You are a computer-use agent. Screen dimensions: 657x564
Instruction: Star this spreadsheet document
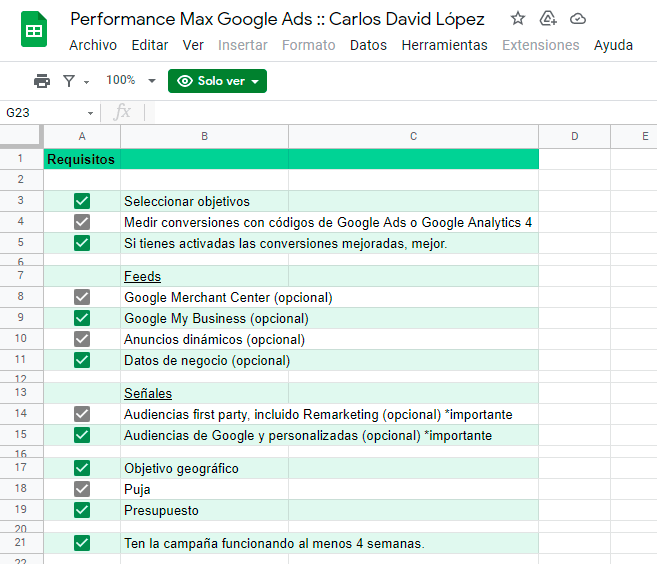(518, 18)
